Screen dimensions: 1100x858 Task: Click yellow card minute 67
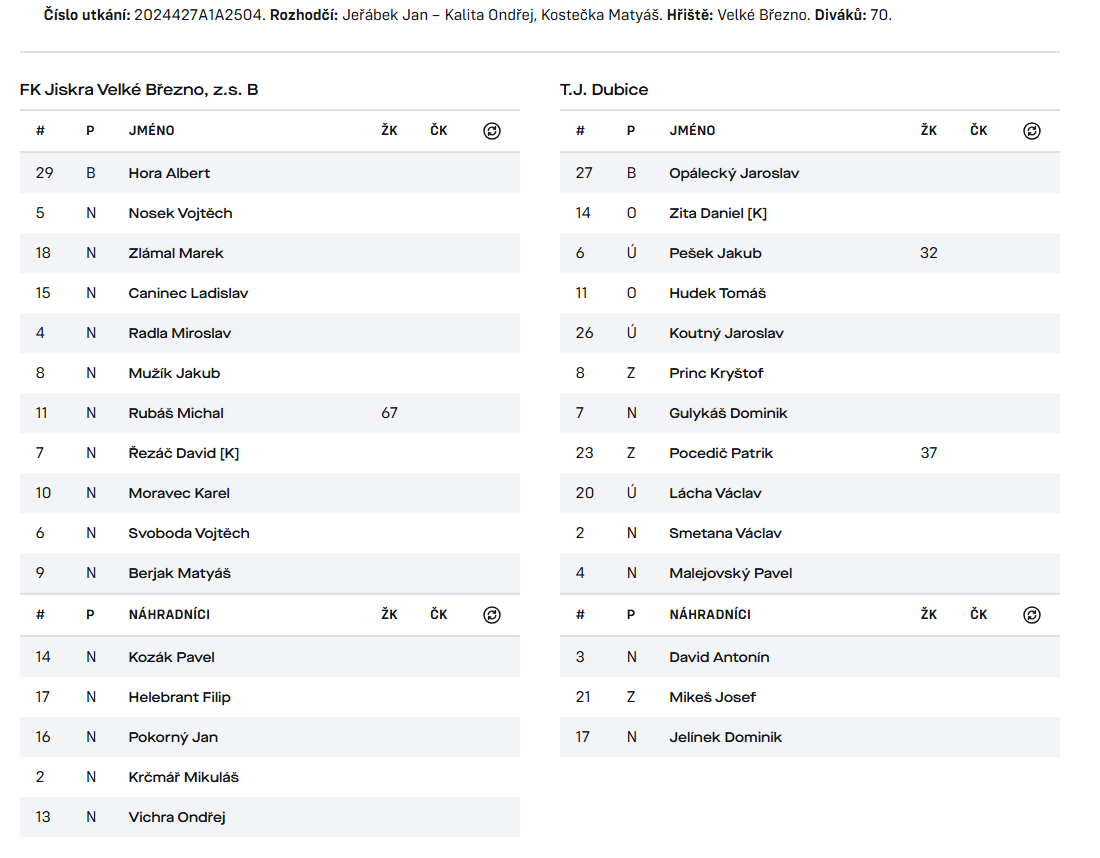click(x=389, y=413)
